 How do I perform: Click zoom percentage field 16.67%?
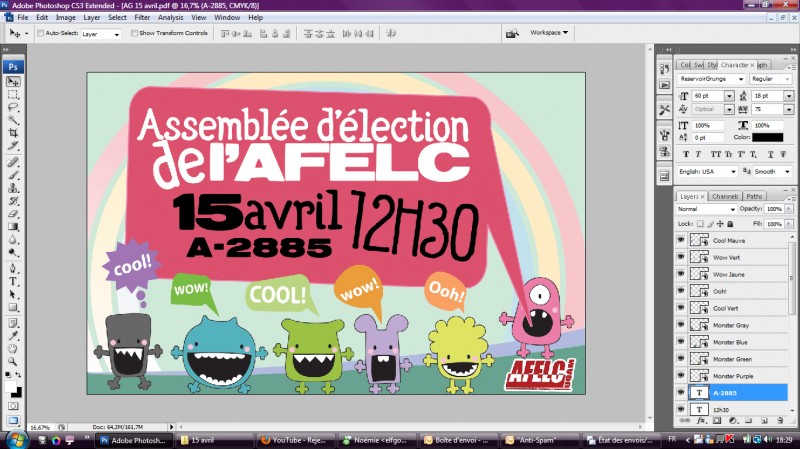coord(40,427)
